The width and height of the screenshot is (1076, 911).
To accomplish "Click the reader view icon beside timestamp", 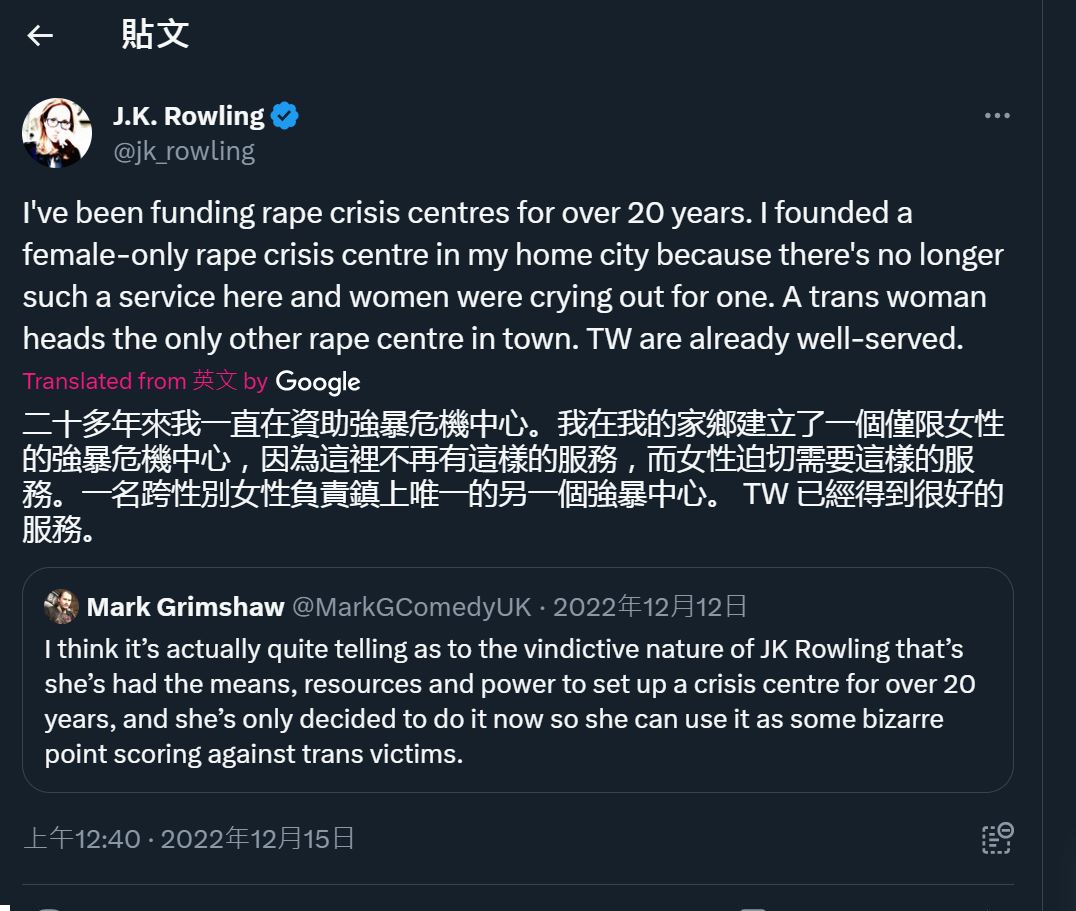I will pos(997,838).
